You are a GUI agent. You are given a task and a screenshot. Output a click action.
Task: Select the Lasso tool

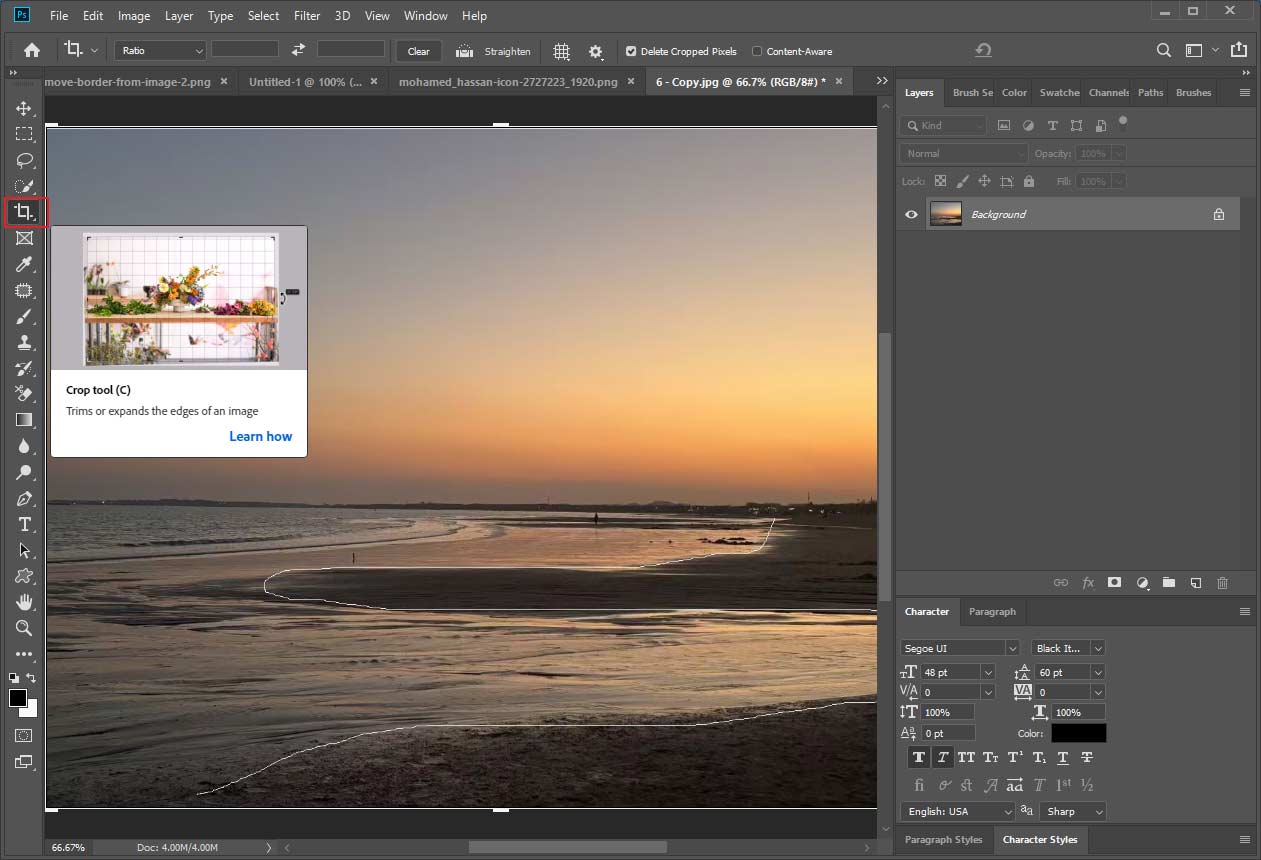pos(25,160)
